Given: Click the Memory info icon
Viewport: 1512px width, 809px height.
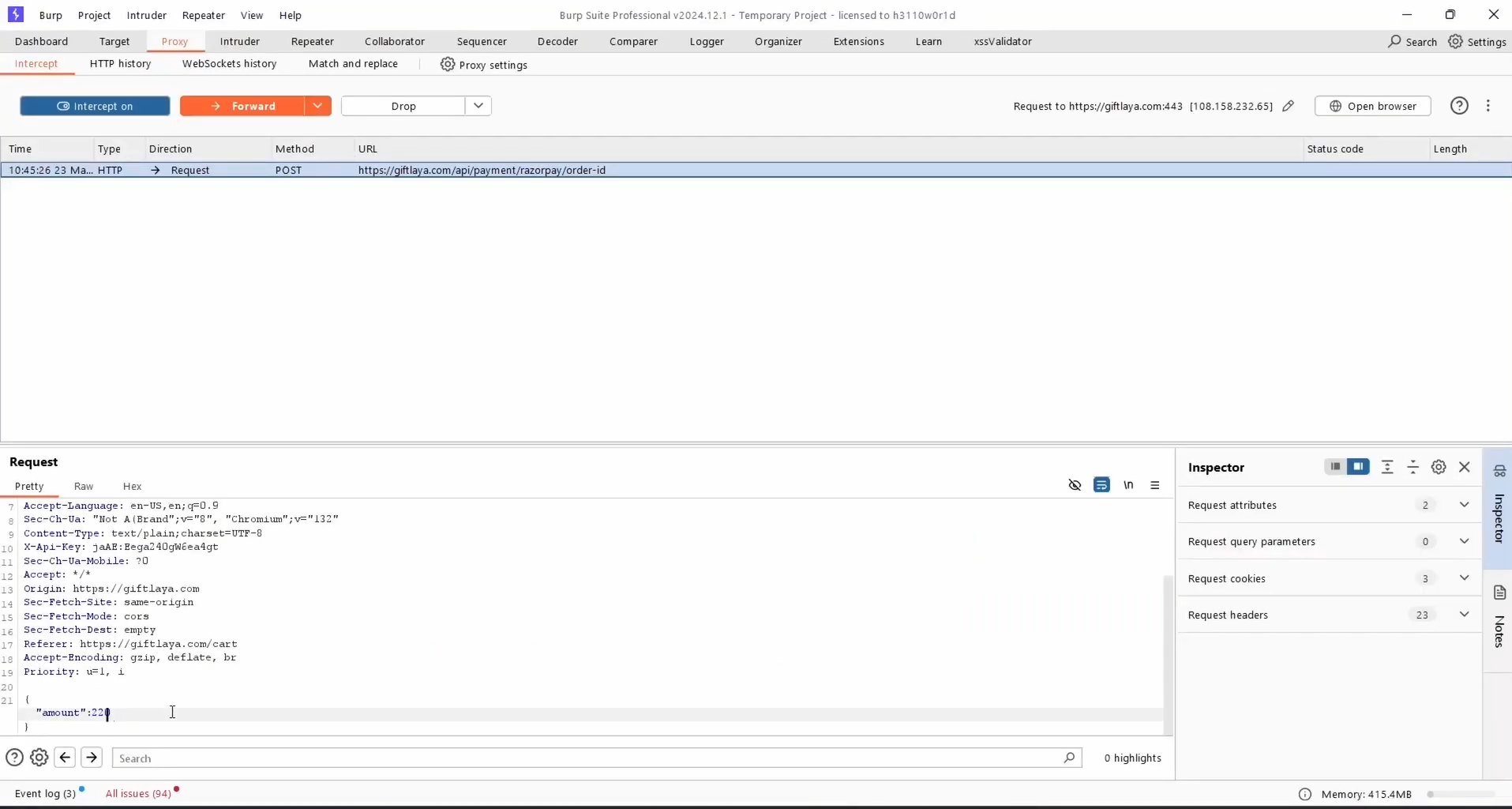Looking at the screenshot, I should tap(1304, 794).
